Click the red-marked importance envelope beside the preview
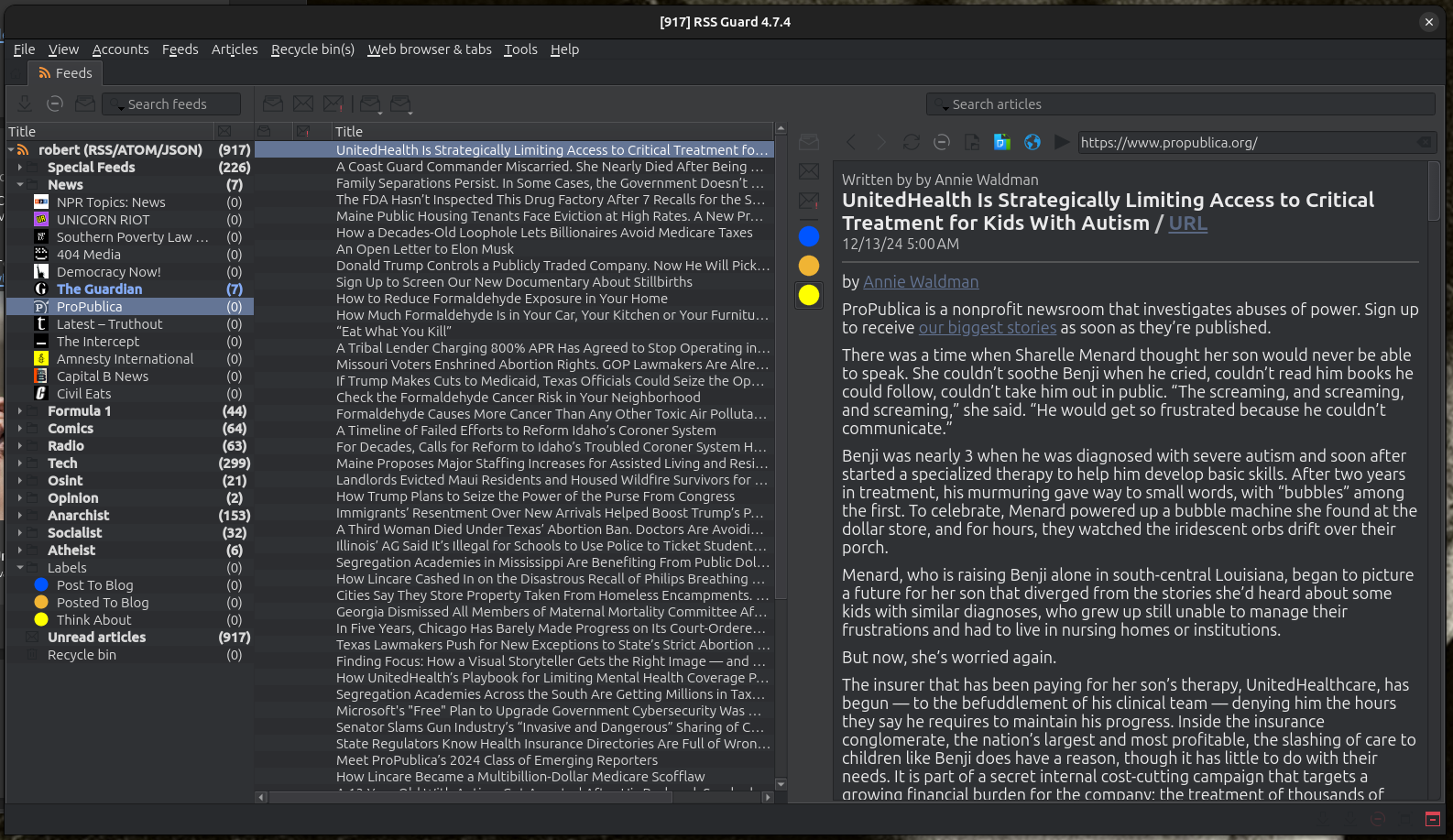This screenshot has width=1453, height=840. click(809, 201)
